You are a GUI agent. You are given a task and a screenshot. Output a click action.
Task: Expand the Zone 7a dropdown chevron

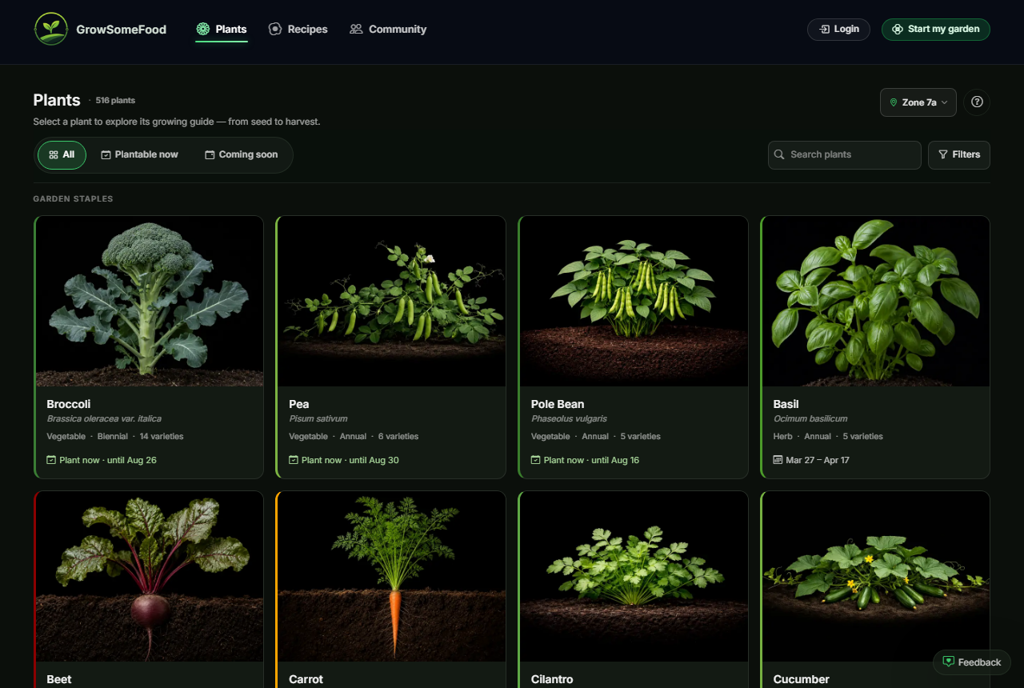tap(944, 102)
